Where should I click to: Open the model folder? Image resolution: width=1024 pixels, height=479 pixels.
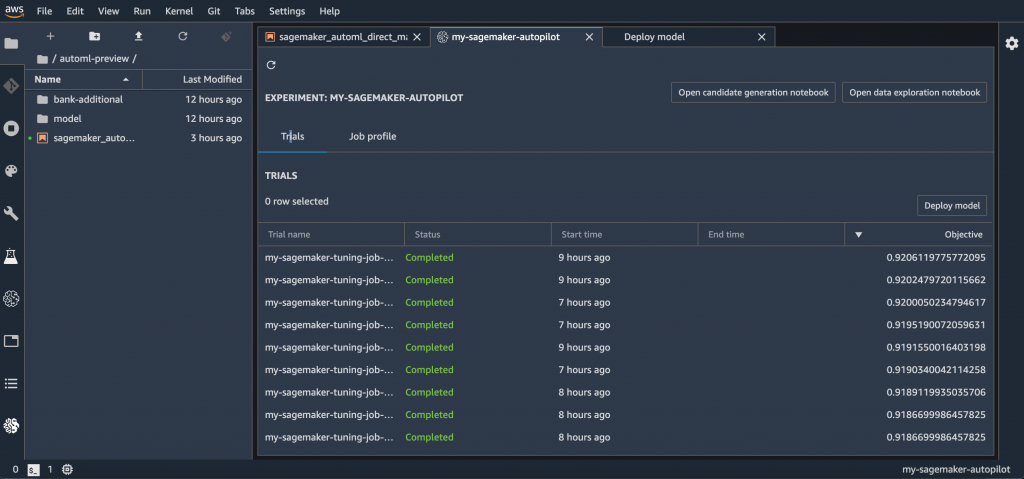[138, 119]
